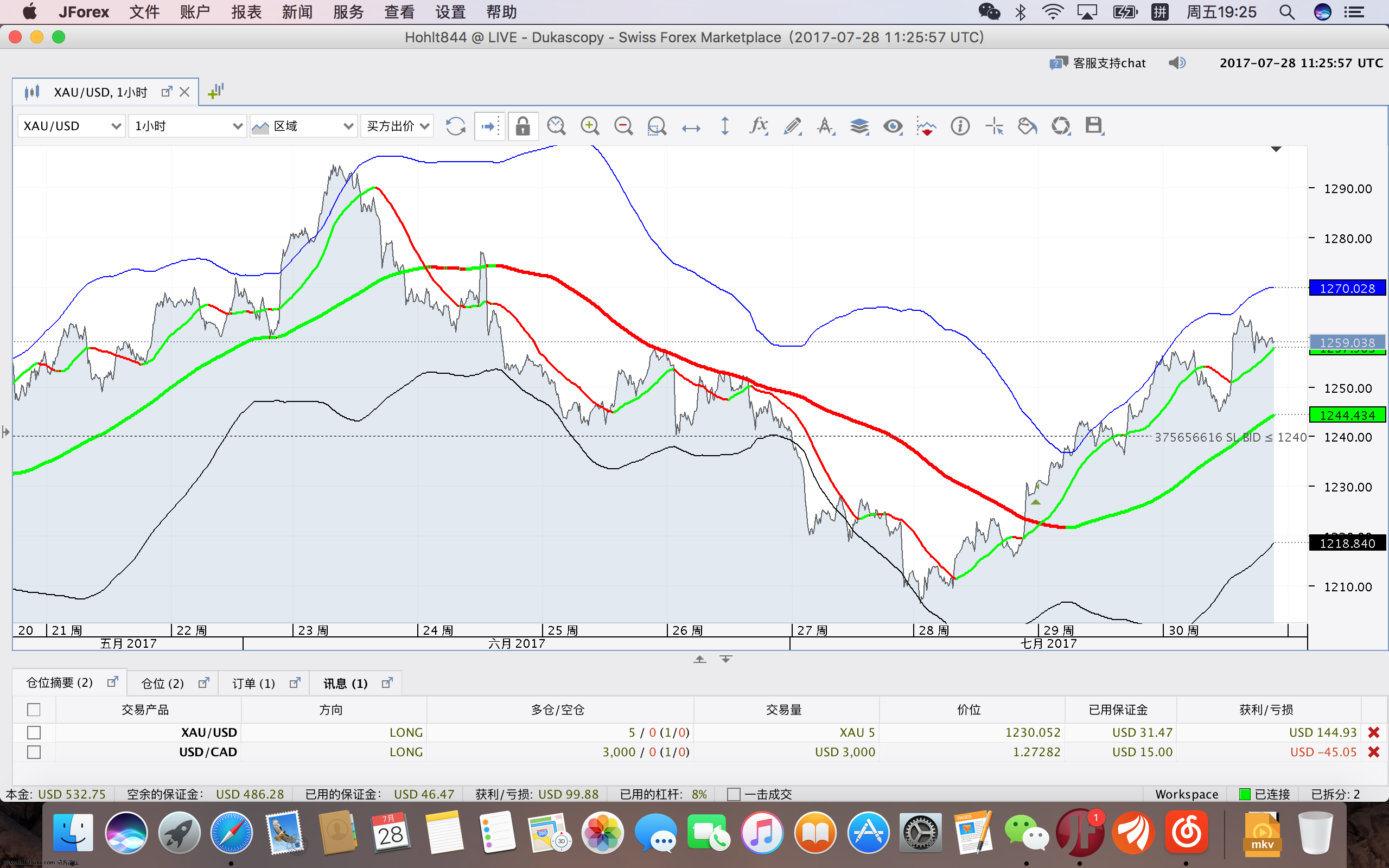1389x868 pixels.
Task: Tick the XAU/USD position checkbox
Action: (34, 732)
